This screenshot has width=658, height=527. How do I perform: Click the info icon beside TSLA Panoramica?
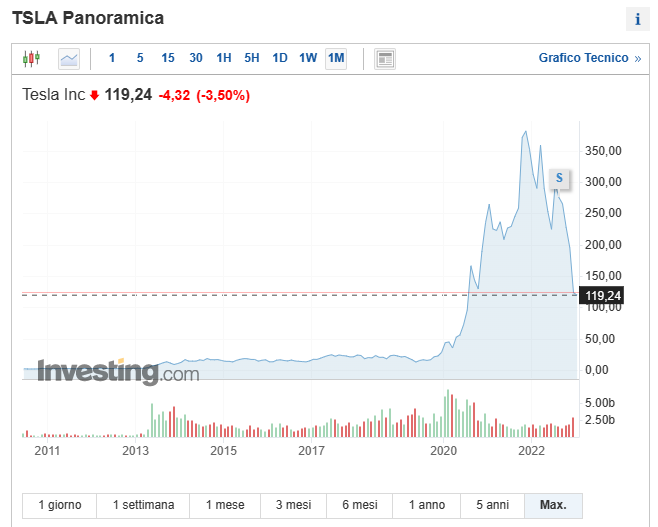637,19
